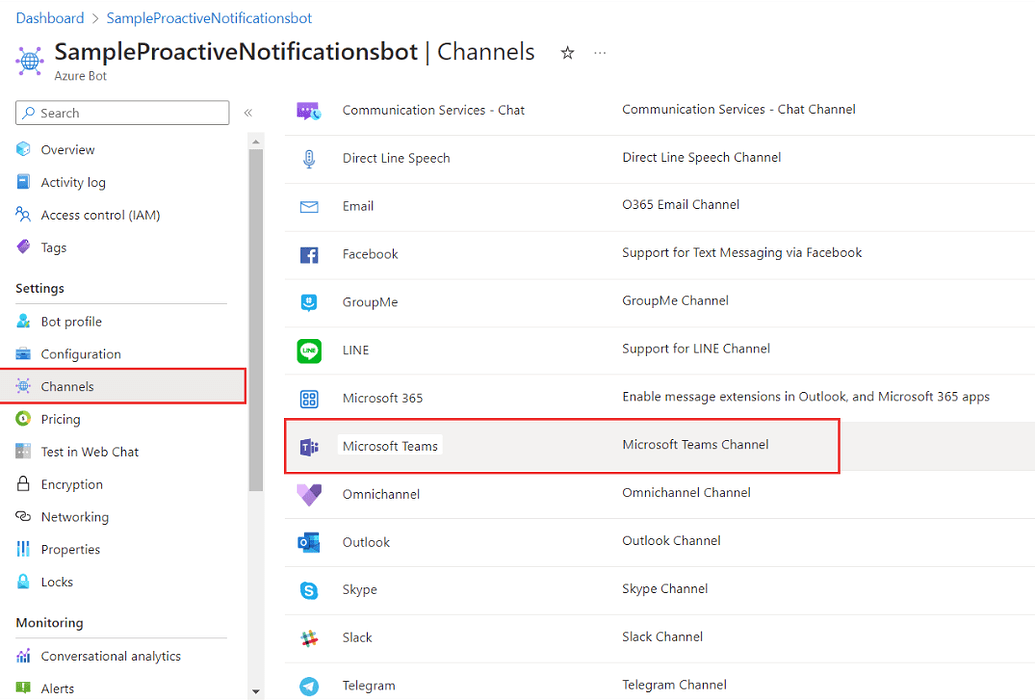Collapse the sidebar with the double chevron

(x=248, y=113)
